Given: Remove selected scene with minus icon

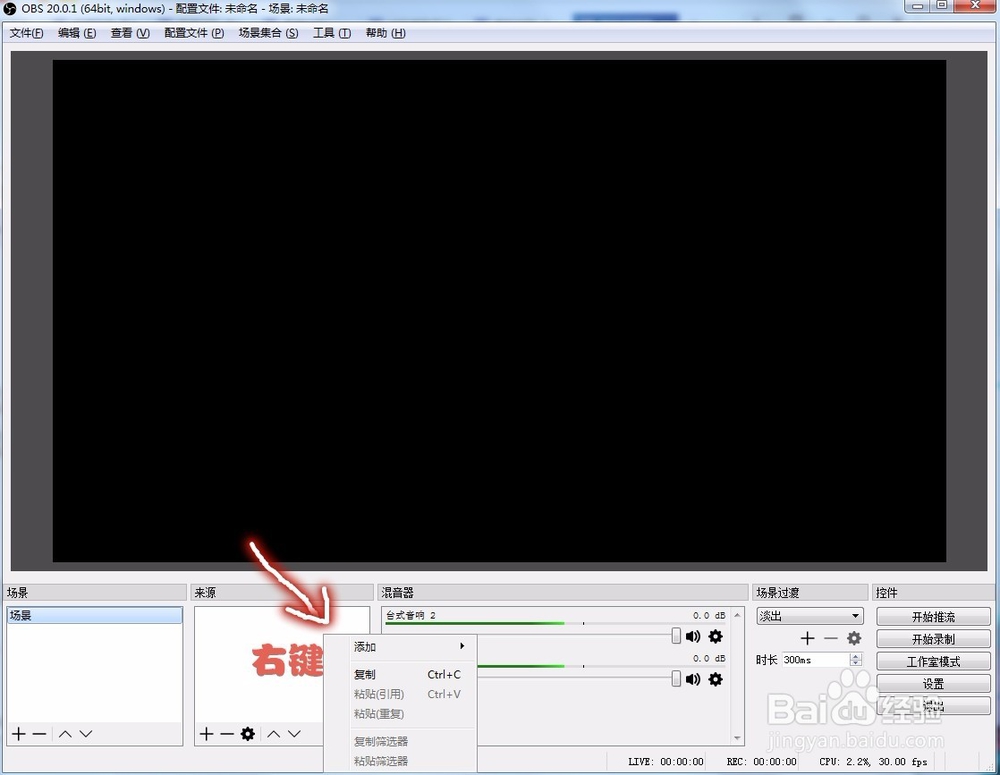Looking at the screenshot, I should 40,734.
